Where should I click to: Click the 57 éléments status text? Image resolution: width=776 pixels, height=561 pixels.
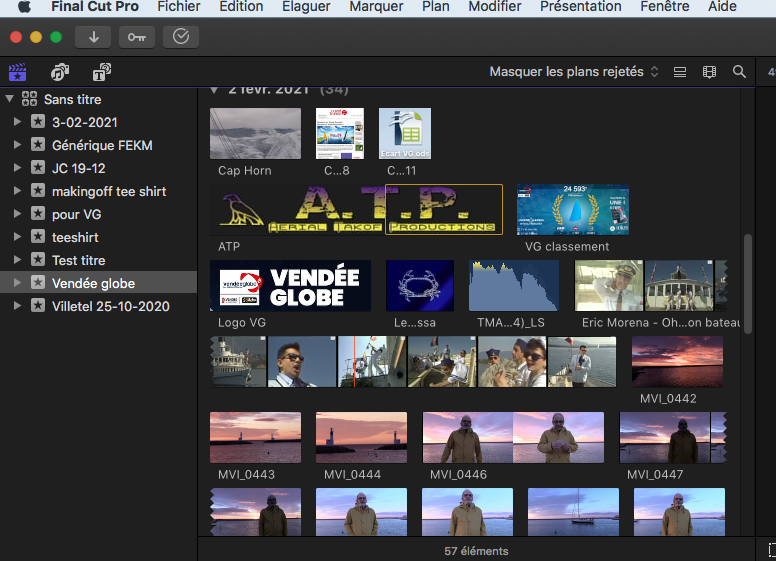point(476,551)
